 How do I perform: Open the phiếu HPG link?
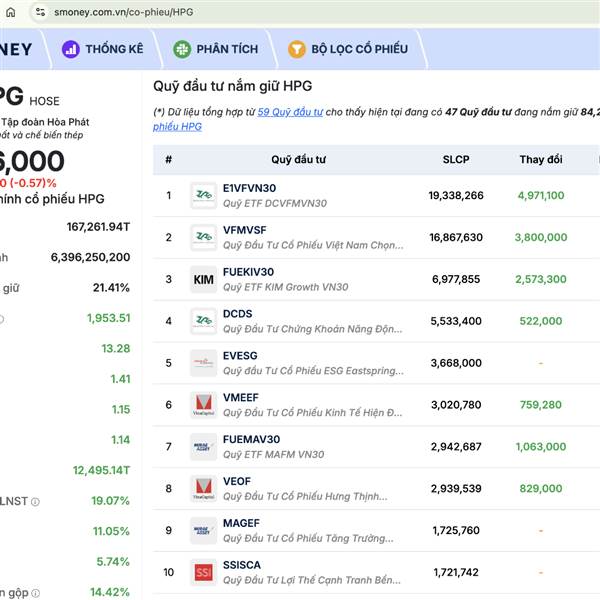pos(177,127)
